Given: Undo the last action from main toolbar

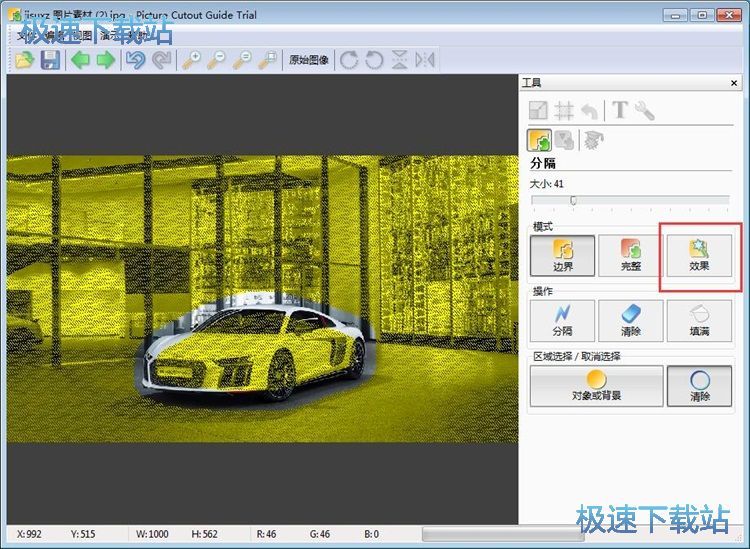Looking at the screenshot, I should pos(135,60).
